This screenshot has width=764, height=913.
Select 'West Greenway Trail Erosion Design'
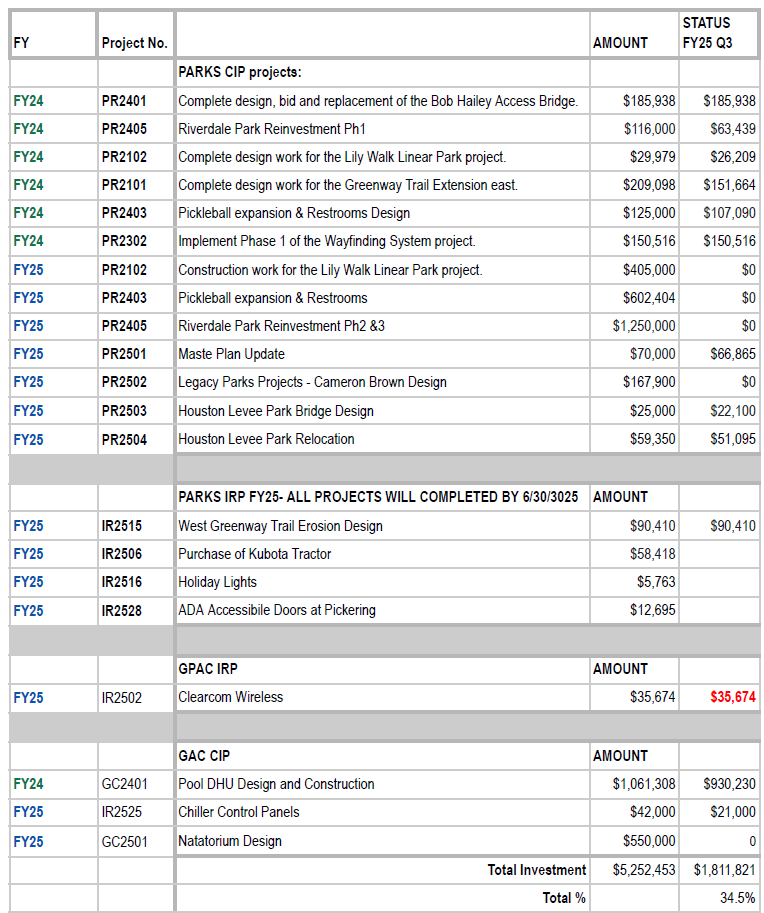coord(280,526)
